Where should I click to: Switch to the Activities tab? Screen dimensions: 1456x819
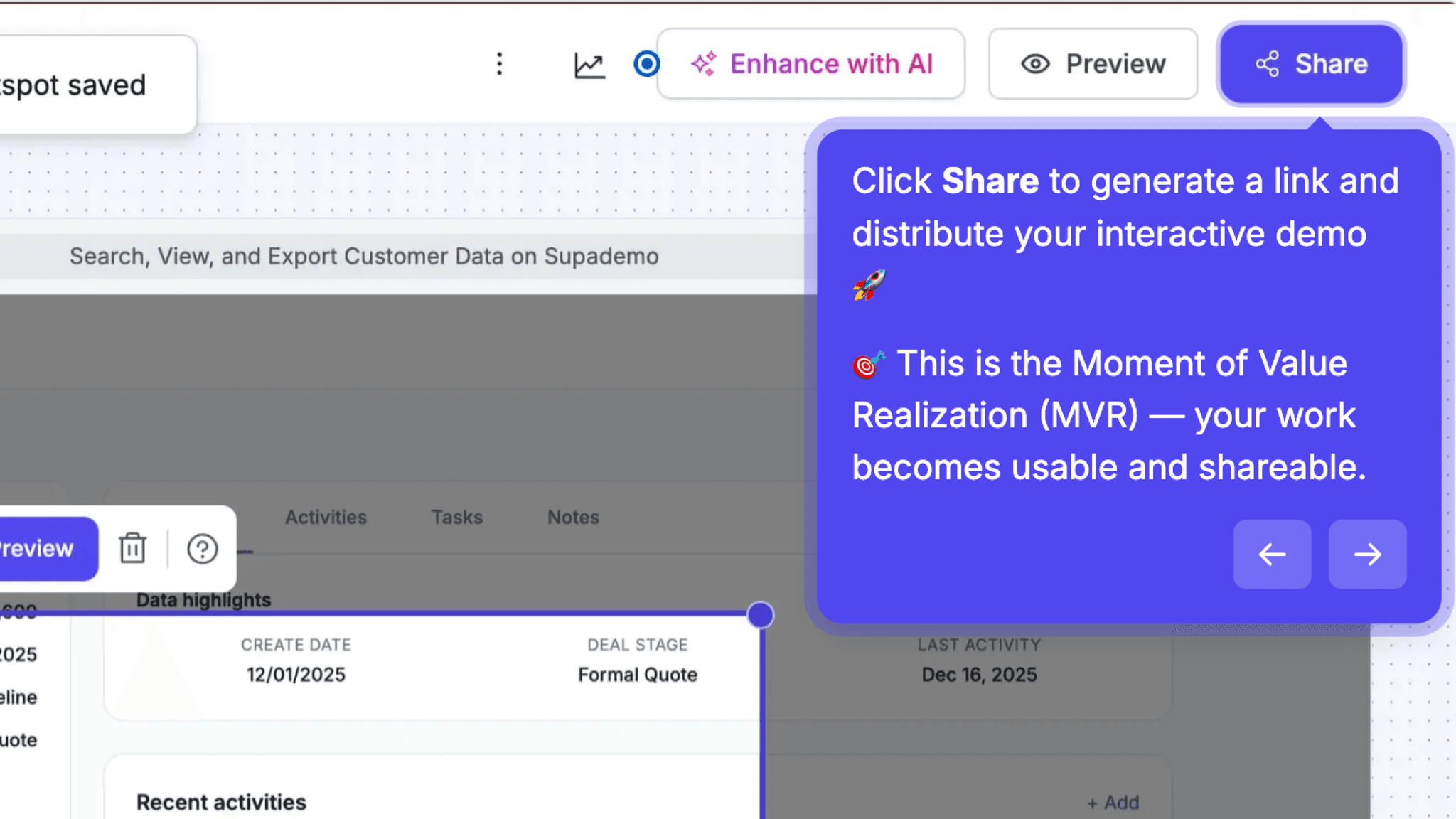tap(326, 517)
